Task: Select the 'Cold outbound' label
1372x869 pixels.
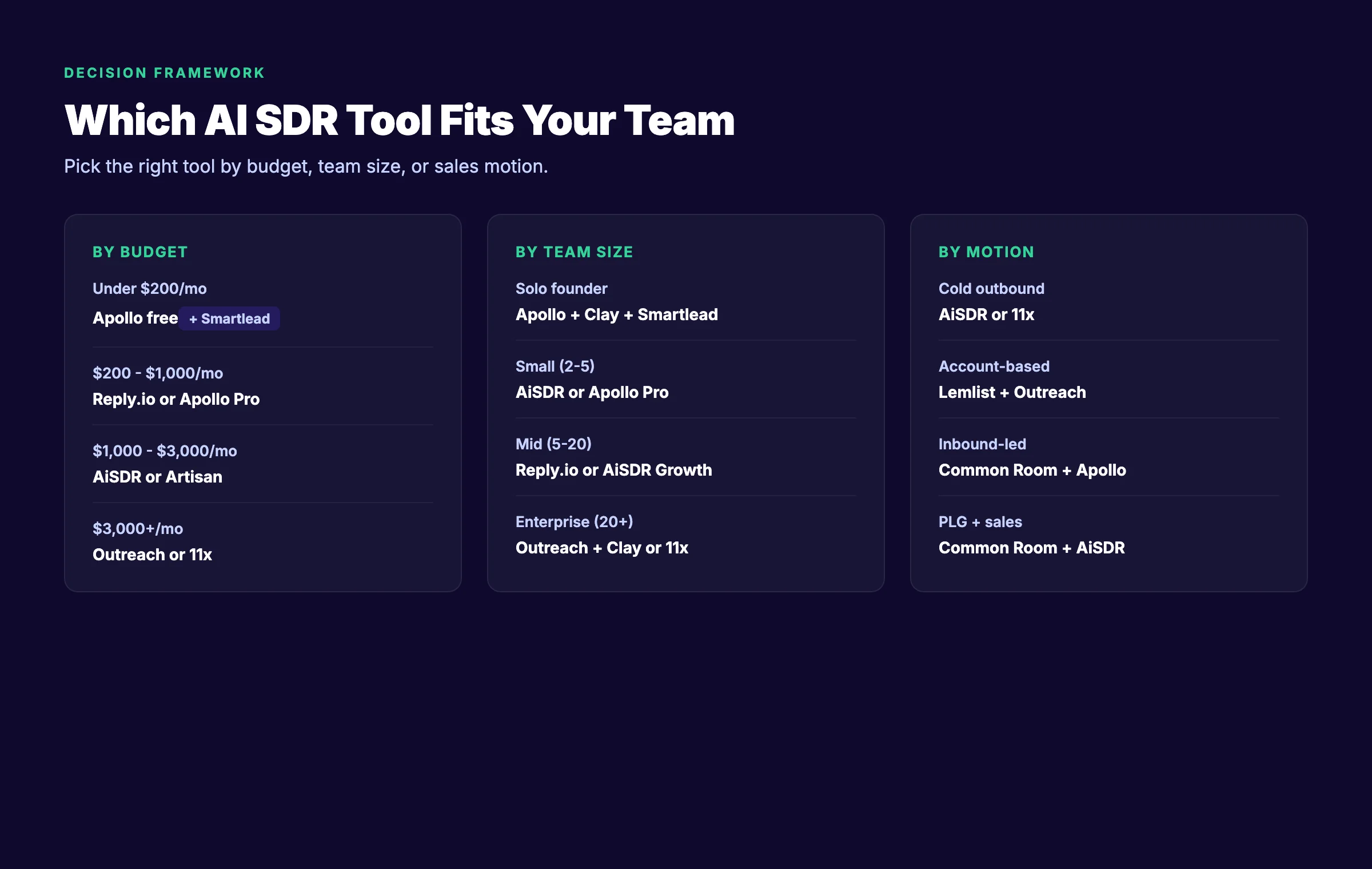Action: point(991,289)
